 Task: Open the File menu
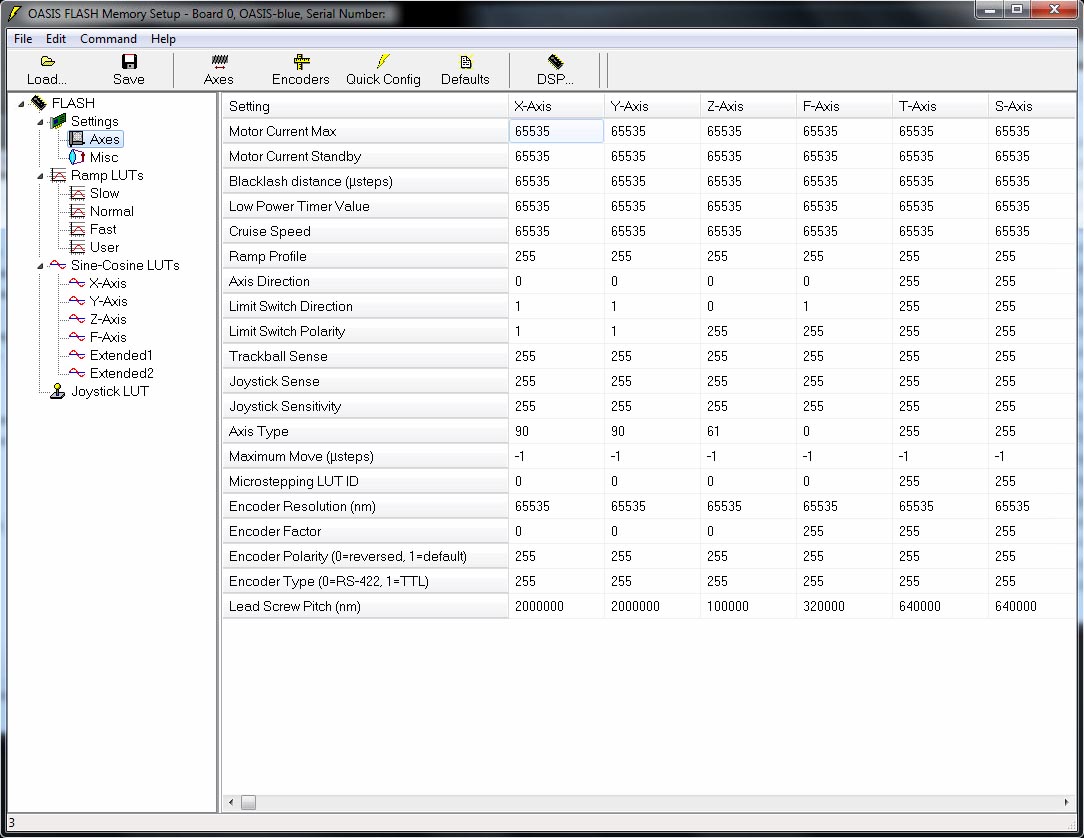[x=23, y=39]
